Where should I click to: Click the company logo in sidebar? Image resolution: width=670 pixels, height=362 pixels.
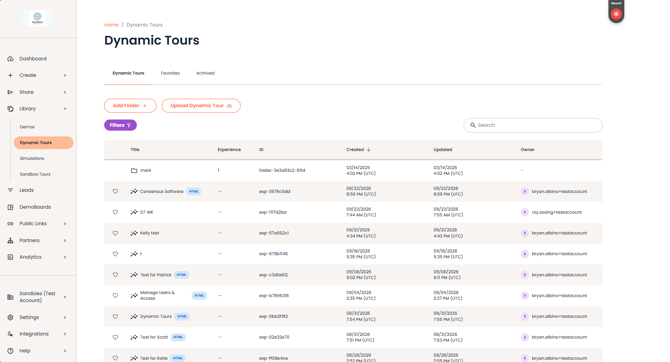click(x=38, y=18)
